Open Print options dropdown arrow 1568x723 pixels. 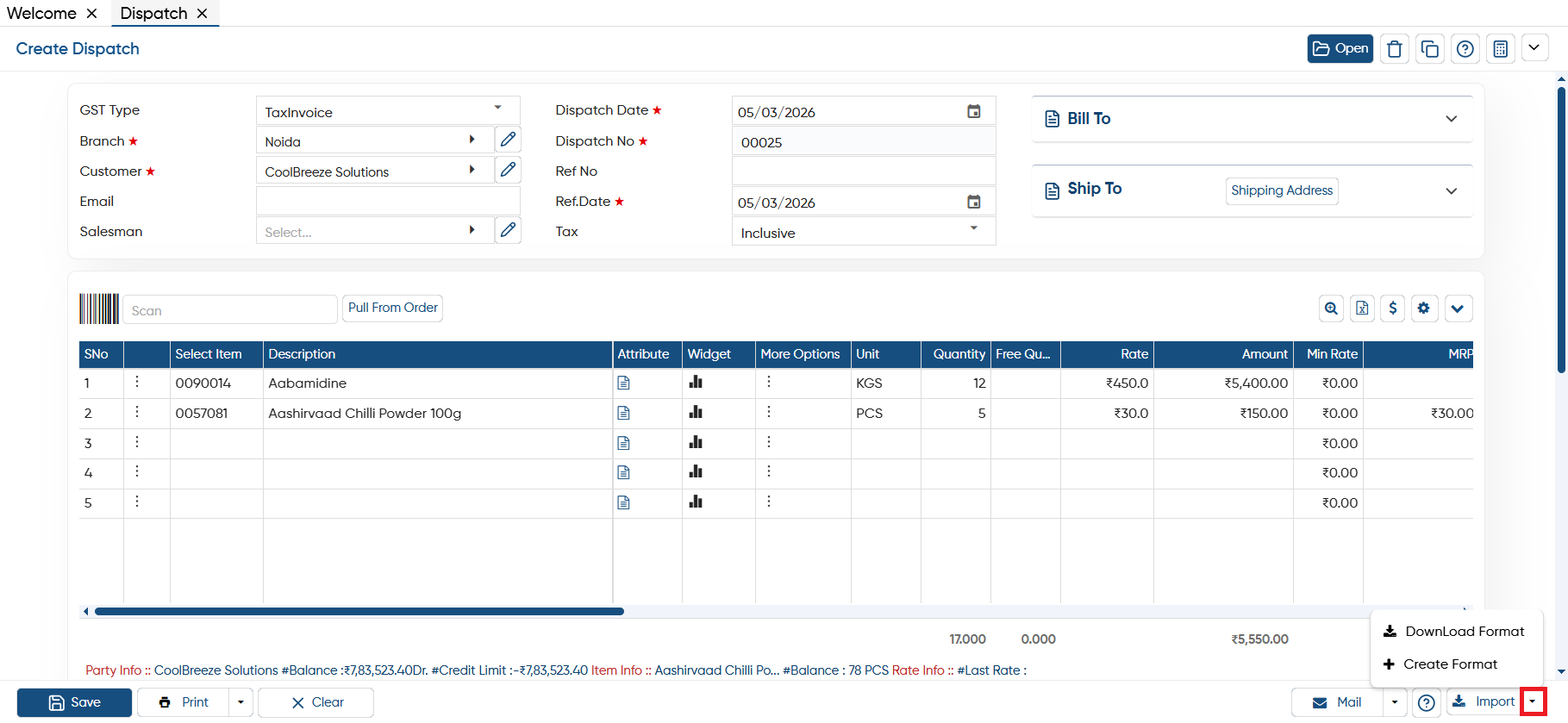point(241,702)
